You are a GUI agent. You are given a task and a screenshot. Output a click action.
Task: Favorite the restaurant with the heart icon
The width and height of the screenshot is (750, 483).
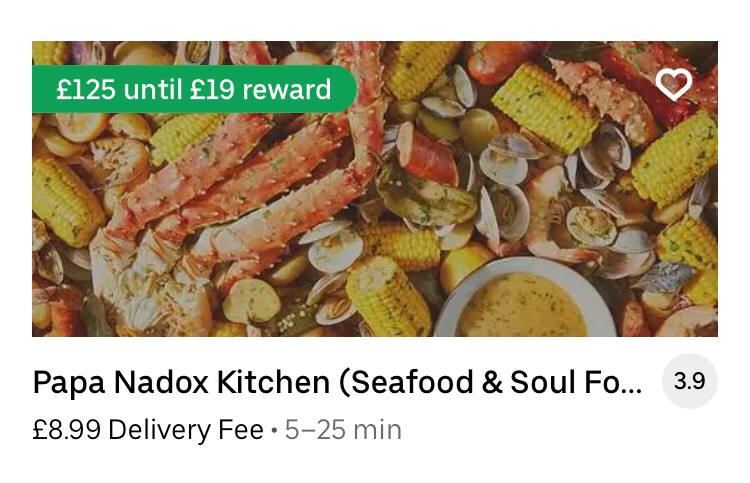coord(673,84)
